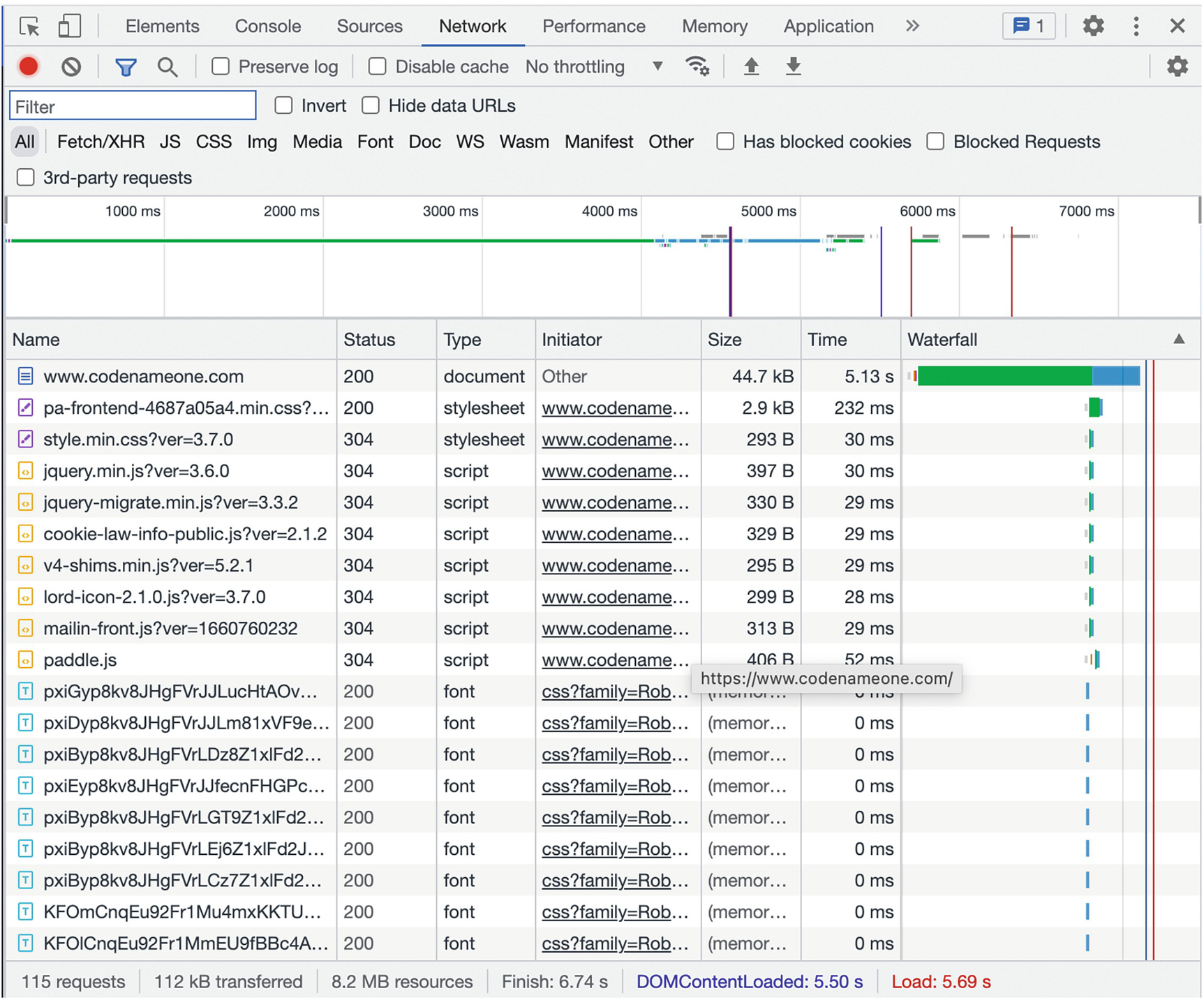
Task: Toggle the device toolbar icon
Action: pos(68,27)
